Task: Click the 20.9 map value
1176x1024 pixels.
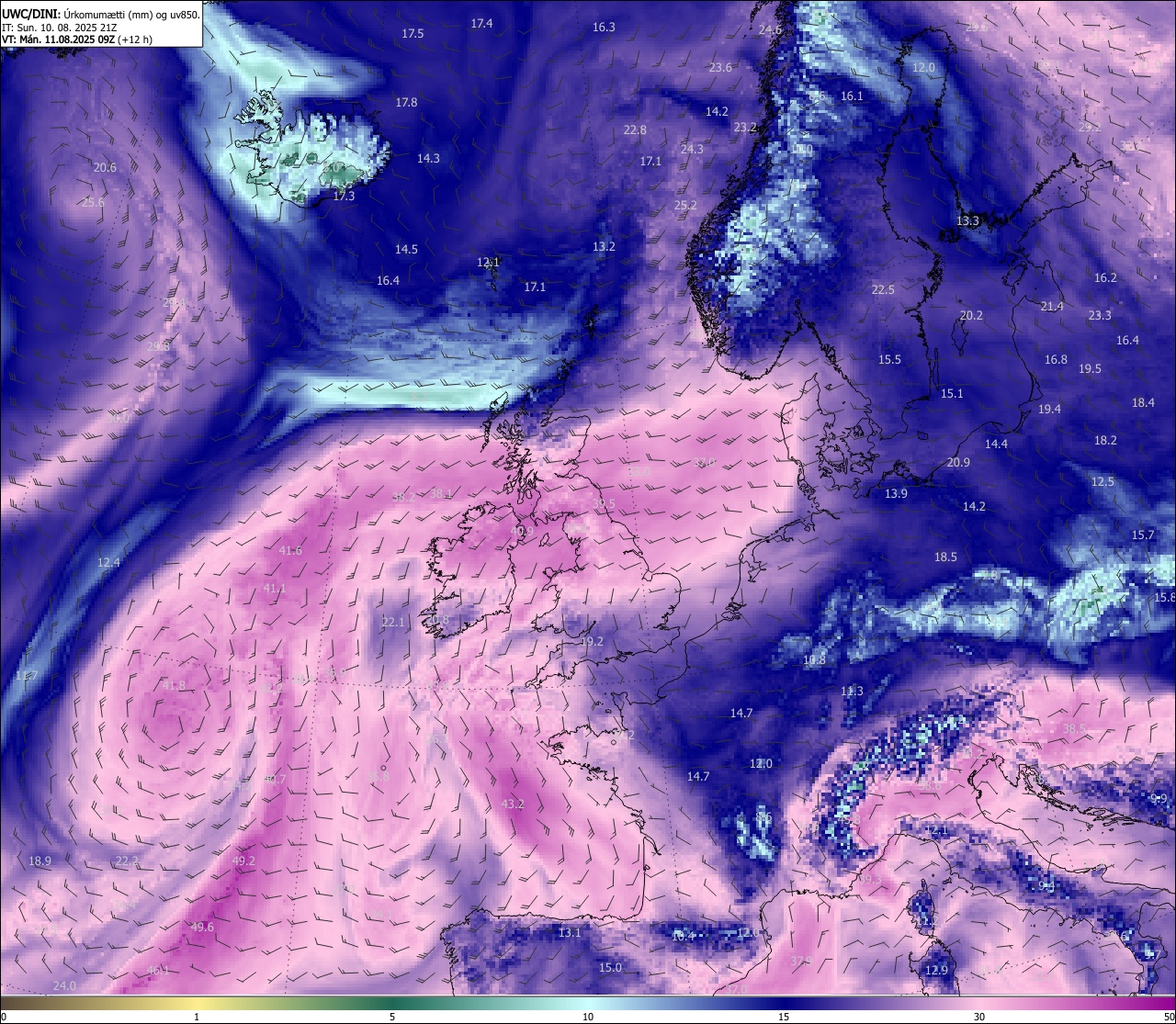Action: (x=958, y=463)
